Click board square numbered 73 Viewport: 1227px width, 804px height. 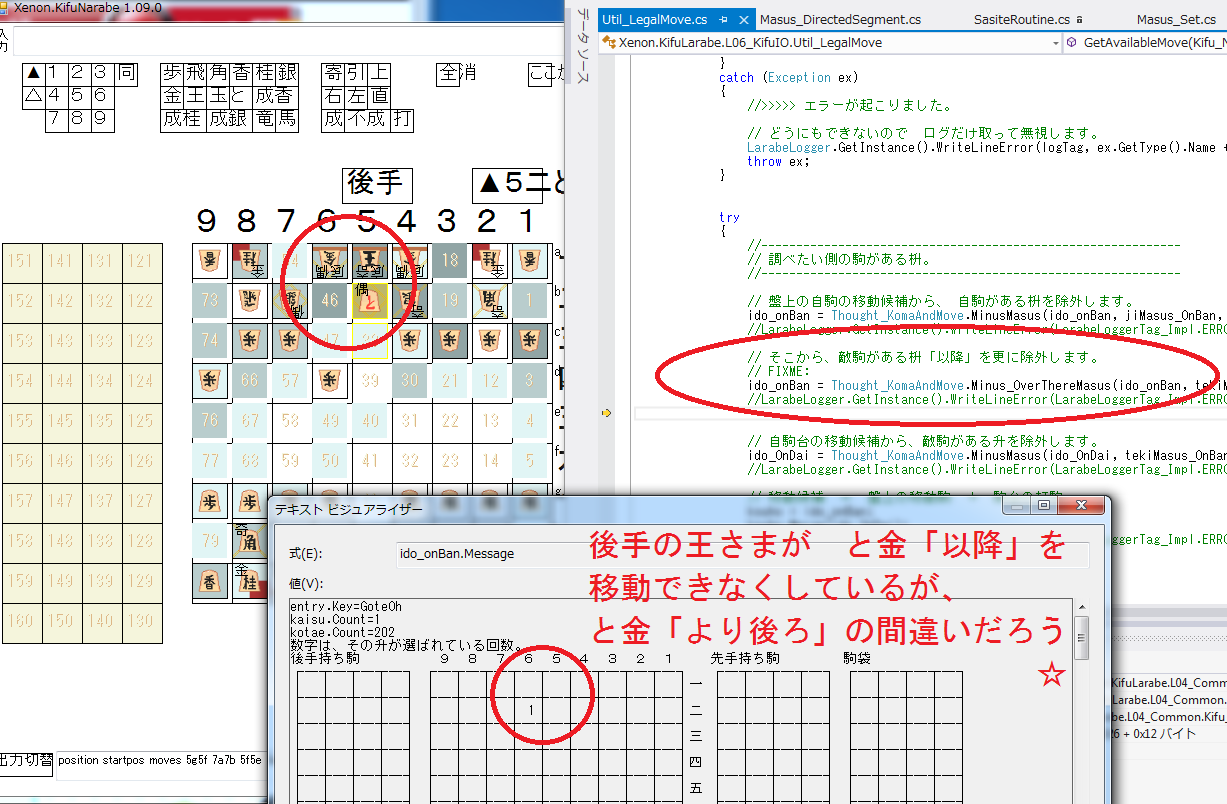[209, 301]
